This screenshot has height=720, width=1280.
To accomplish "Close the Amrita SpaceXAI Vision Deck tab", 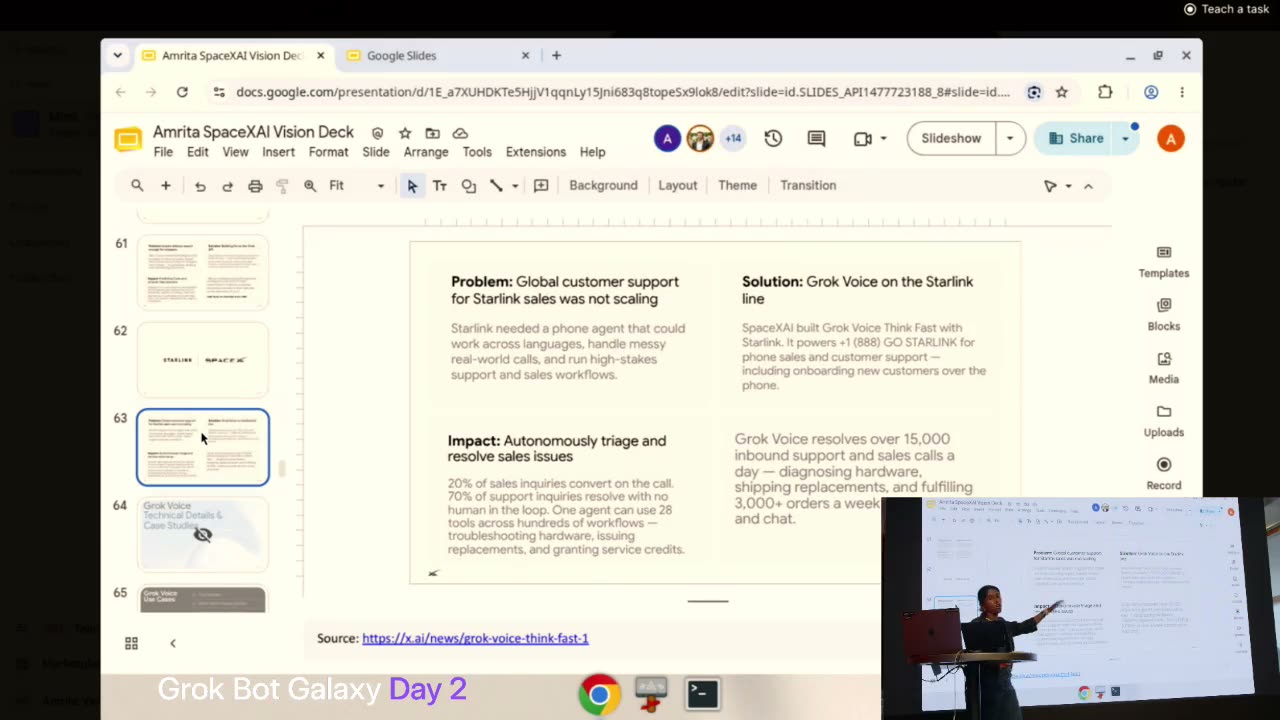I will coord(320,56).
